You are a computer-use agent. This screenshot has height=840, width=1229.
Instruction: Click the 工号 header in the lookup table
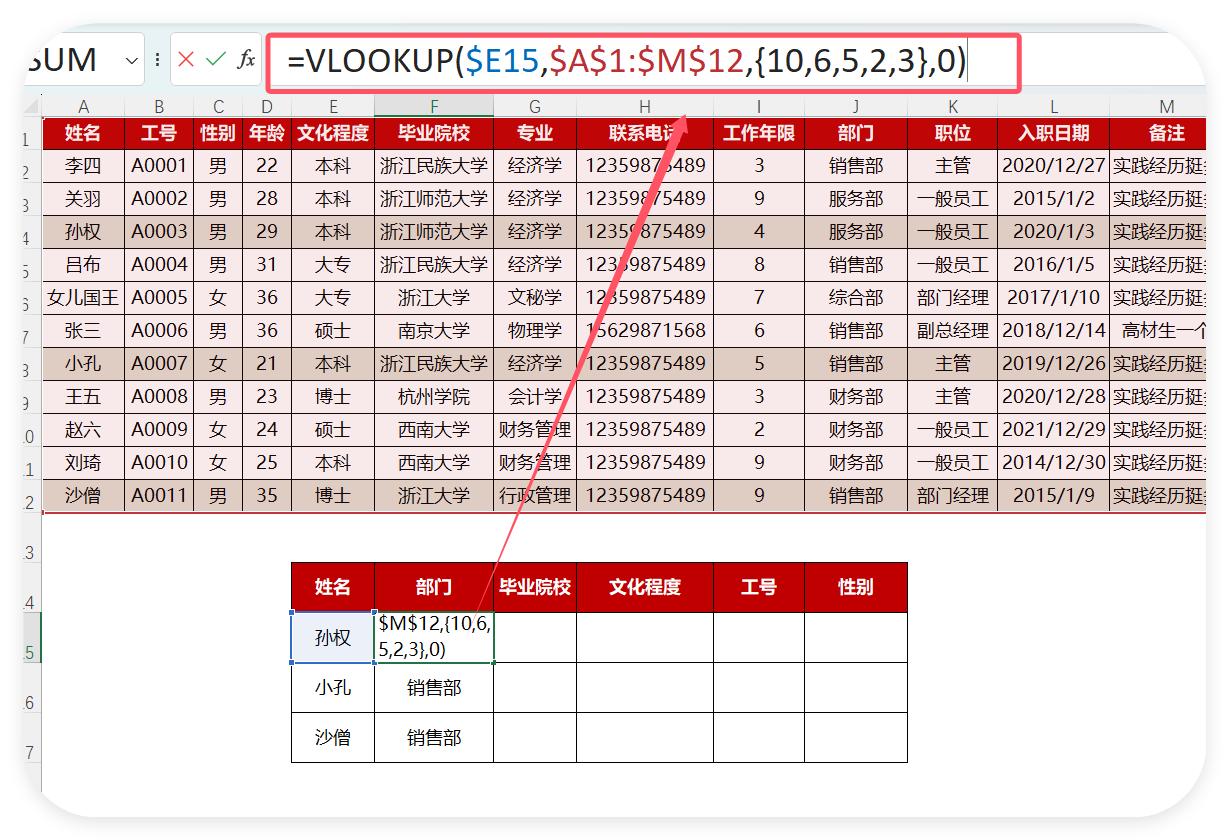pos(759,587)
